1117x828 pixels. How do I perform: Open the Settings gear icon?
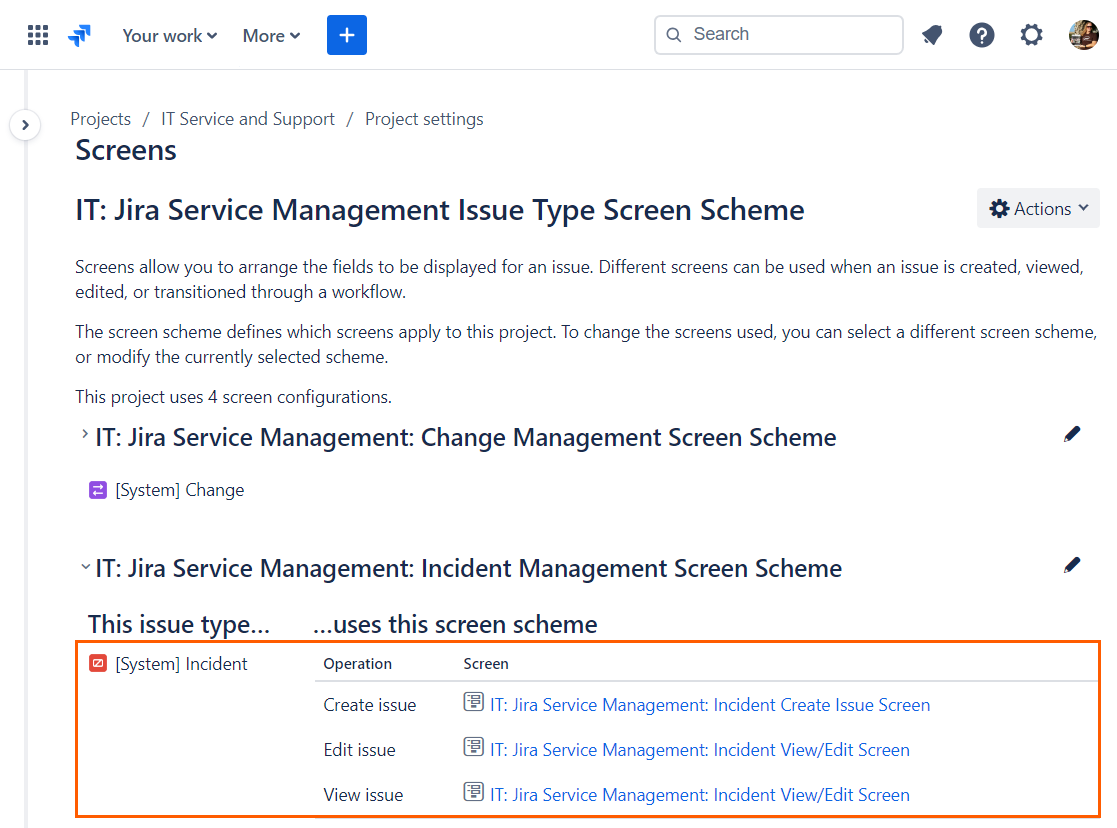1031,34
